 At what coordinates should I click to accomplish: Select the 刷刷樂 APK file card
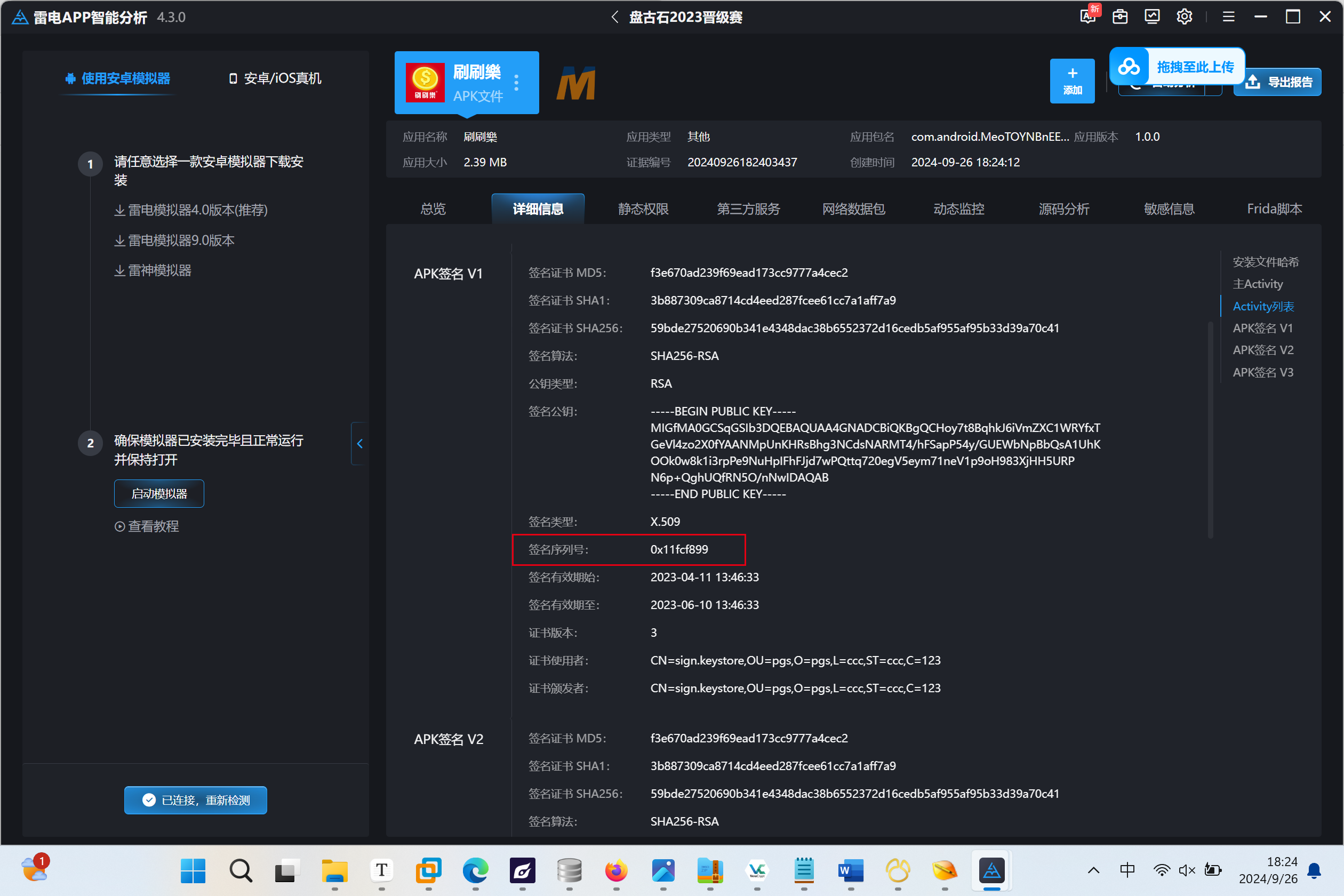[x=466, y=83]
